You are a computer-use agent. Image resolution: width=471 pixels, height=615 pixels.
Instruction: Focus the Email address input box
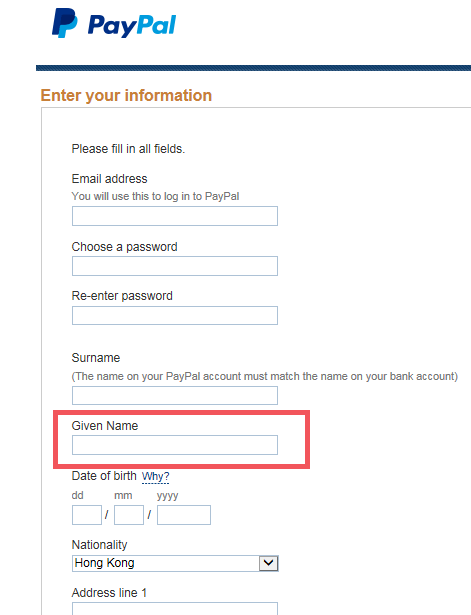pyautogui.click(x=175, y=216)
